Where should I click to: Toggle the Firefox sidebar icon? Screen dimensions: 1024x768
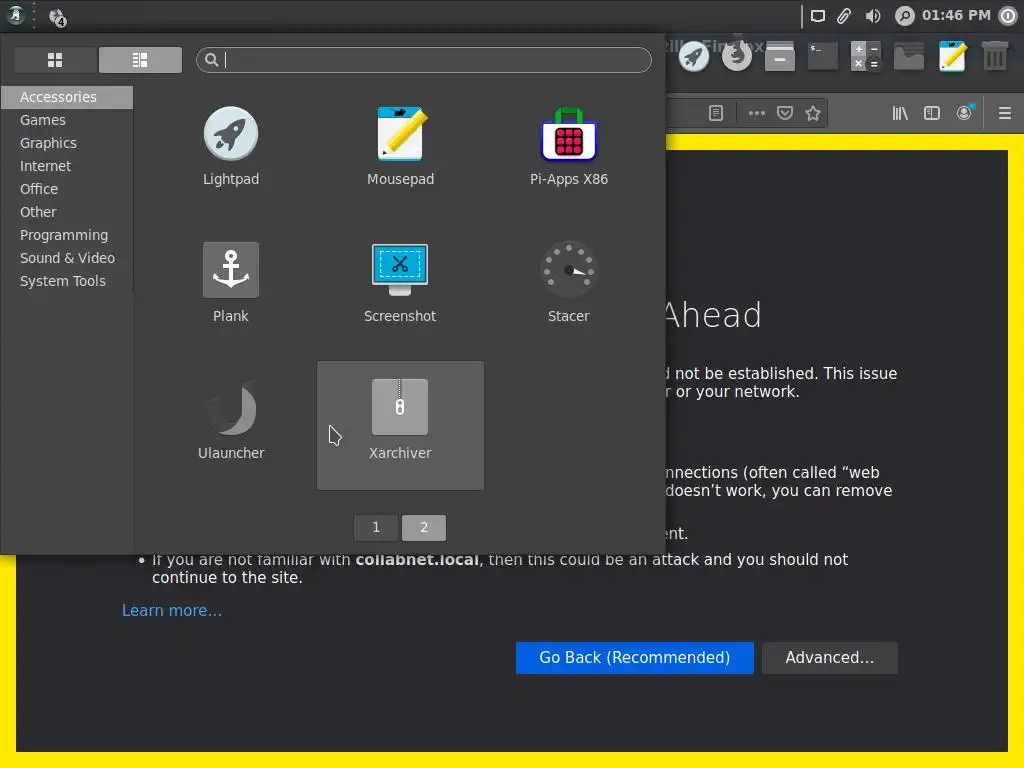click(x=932, y=113)
